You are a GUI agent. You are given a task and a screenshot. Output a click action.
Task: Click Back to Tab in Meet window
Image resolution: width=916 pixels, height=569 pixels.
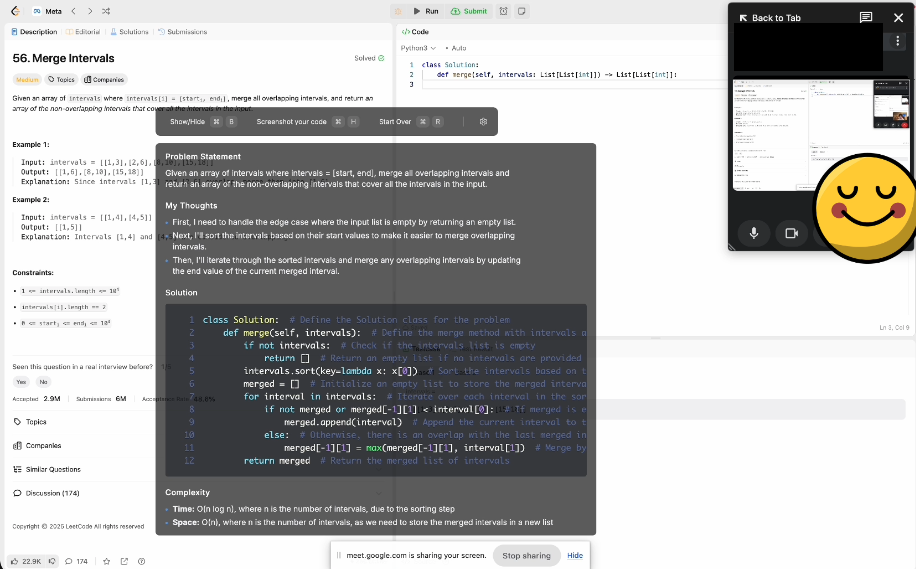point(770,18)
